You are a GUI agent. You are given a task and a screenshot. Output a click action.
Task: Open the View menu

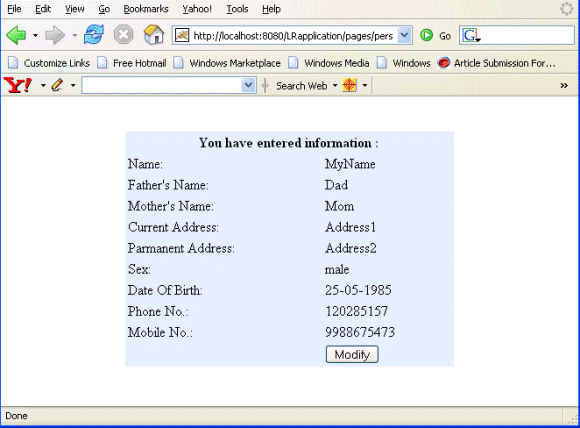pyautogui.click(x=74, y=9)
